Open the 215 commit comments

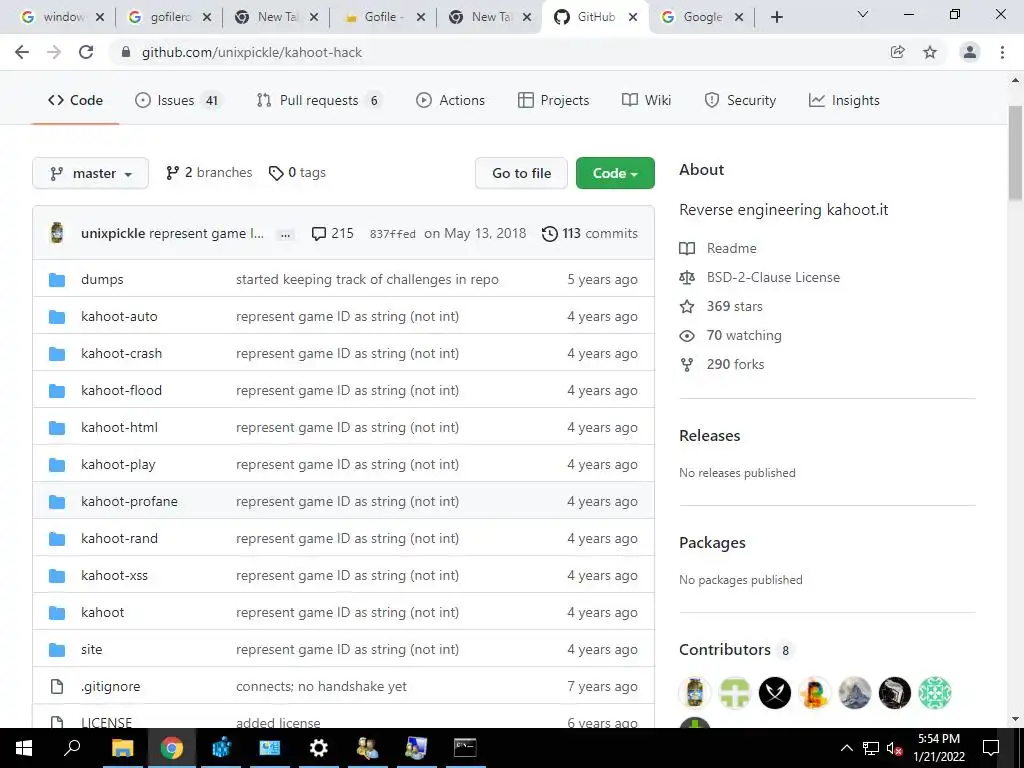[x=332, y=233]
